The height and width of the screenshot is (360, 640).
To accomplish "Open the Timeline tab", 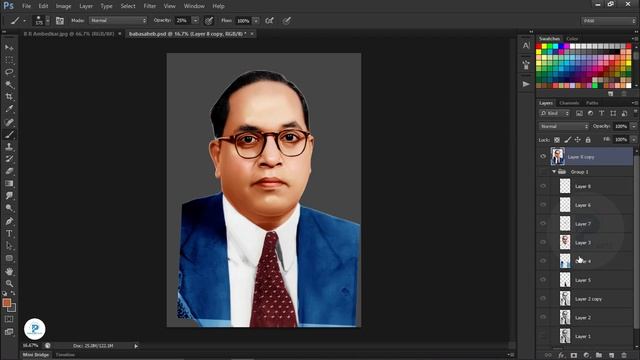I will [x=65, y=355].
